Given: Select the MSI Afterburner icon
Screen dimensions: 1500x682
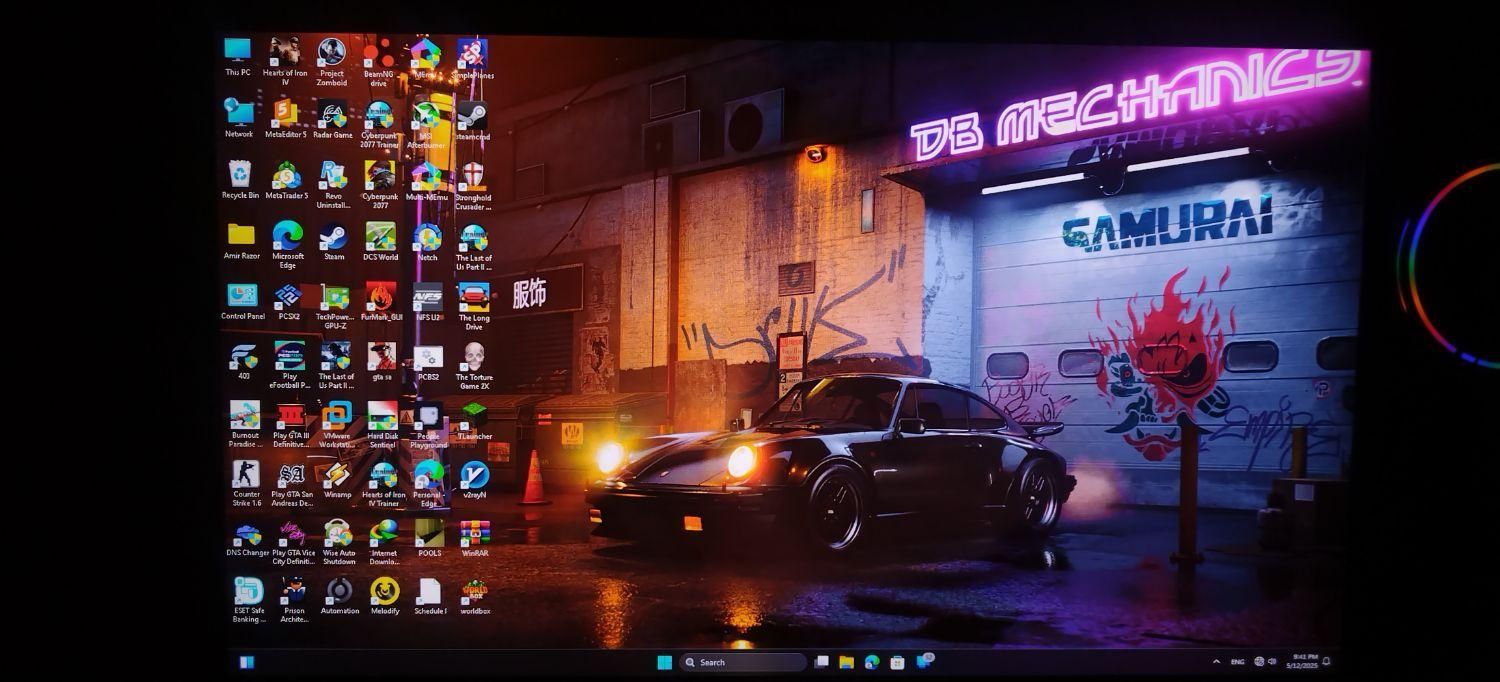Looking at the screenshot, I should (x=426, y=124).
